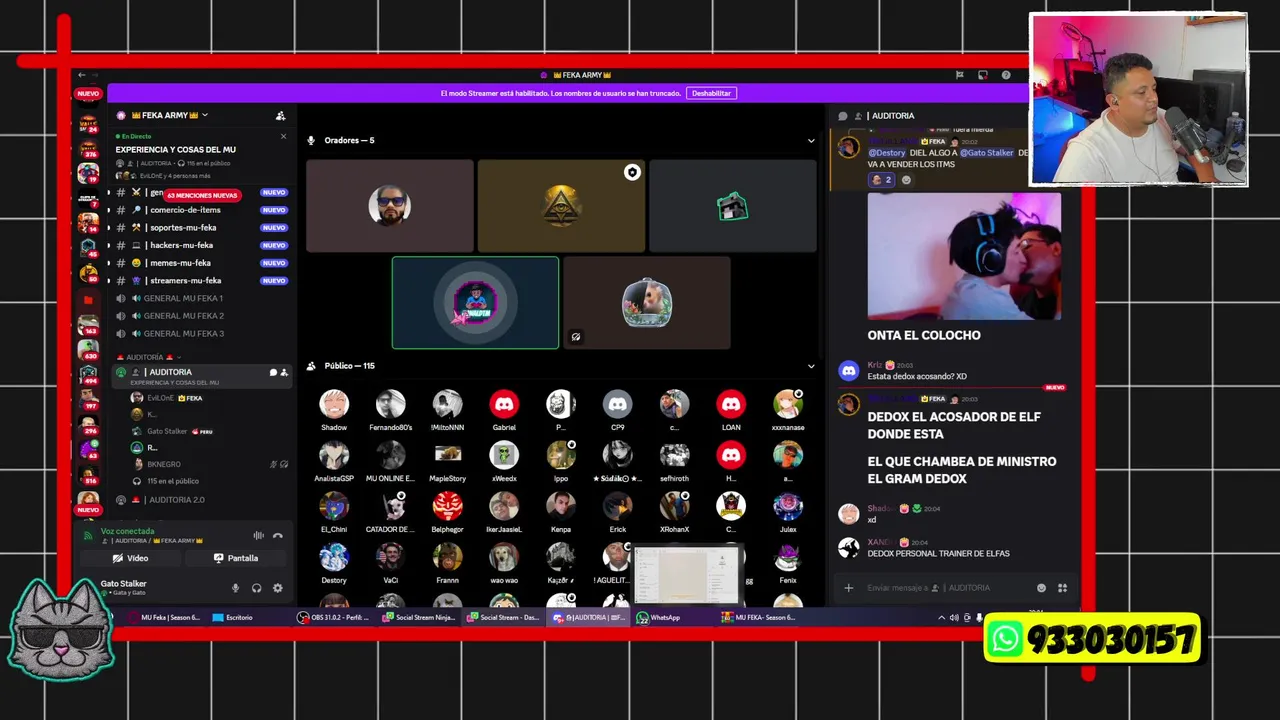Open the kissing photo in chat
Screen dimensions: 1280x720
[x=964, y=256]
